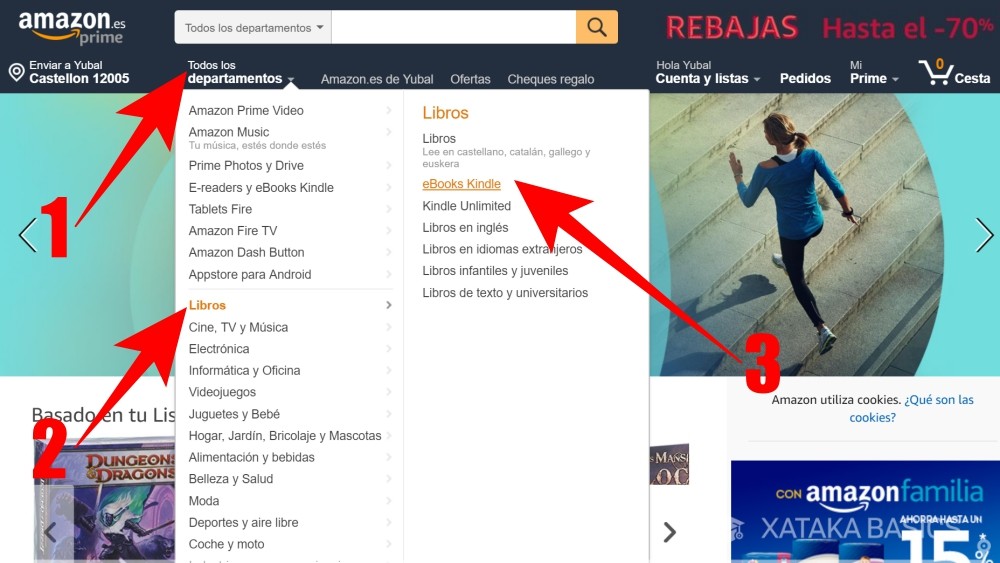Select Coche y moto entry
Image resolution: width=1000 pixels, height=563 pixels.
click(x=226, y=545)
